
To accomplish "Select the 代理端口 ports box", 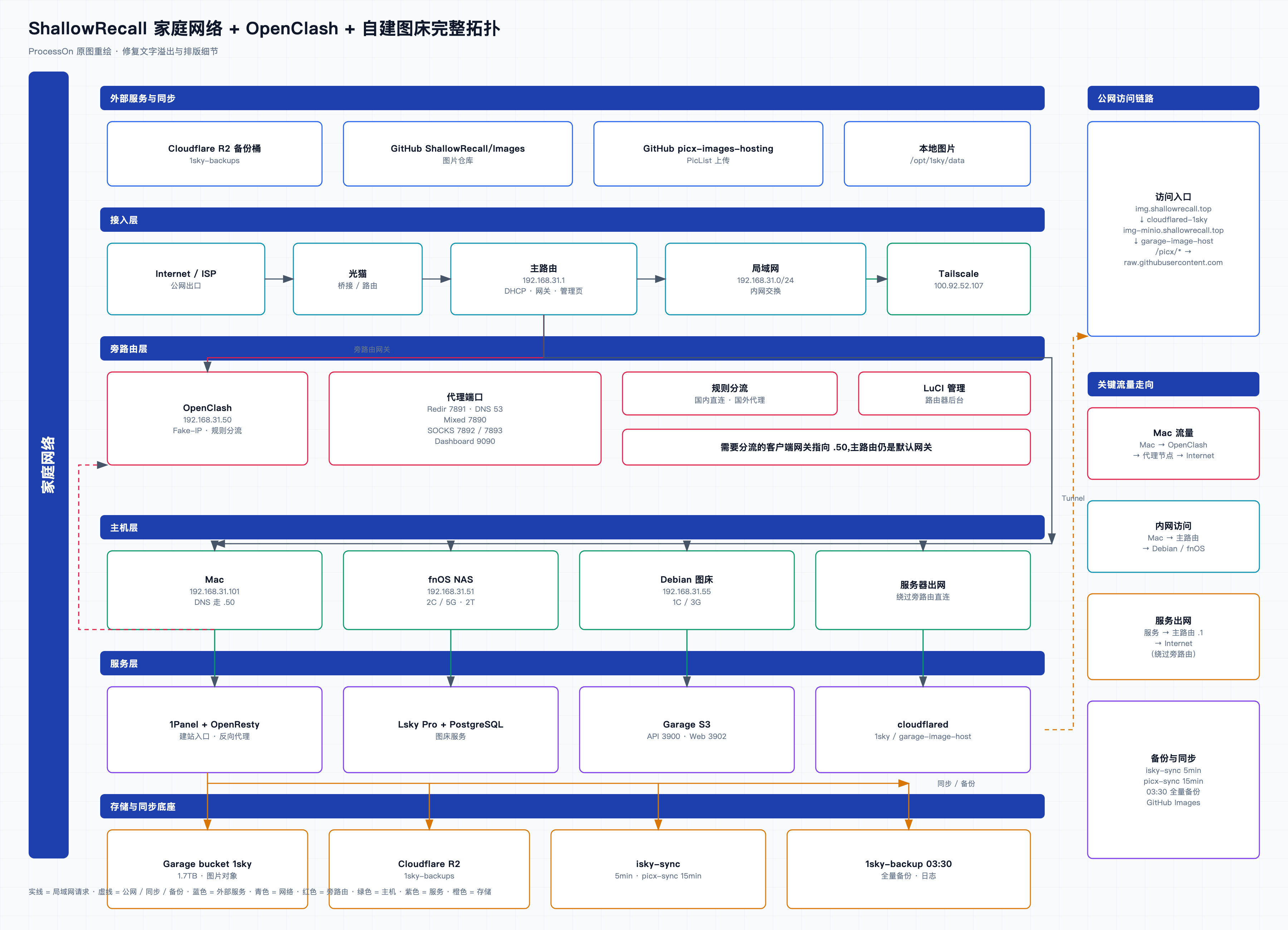I will pos(465,418).
